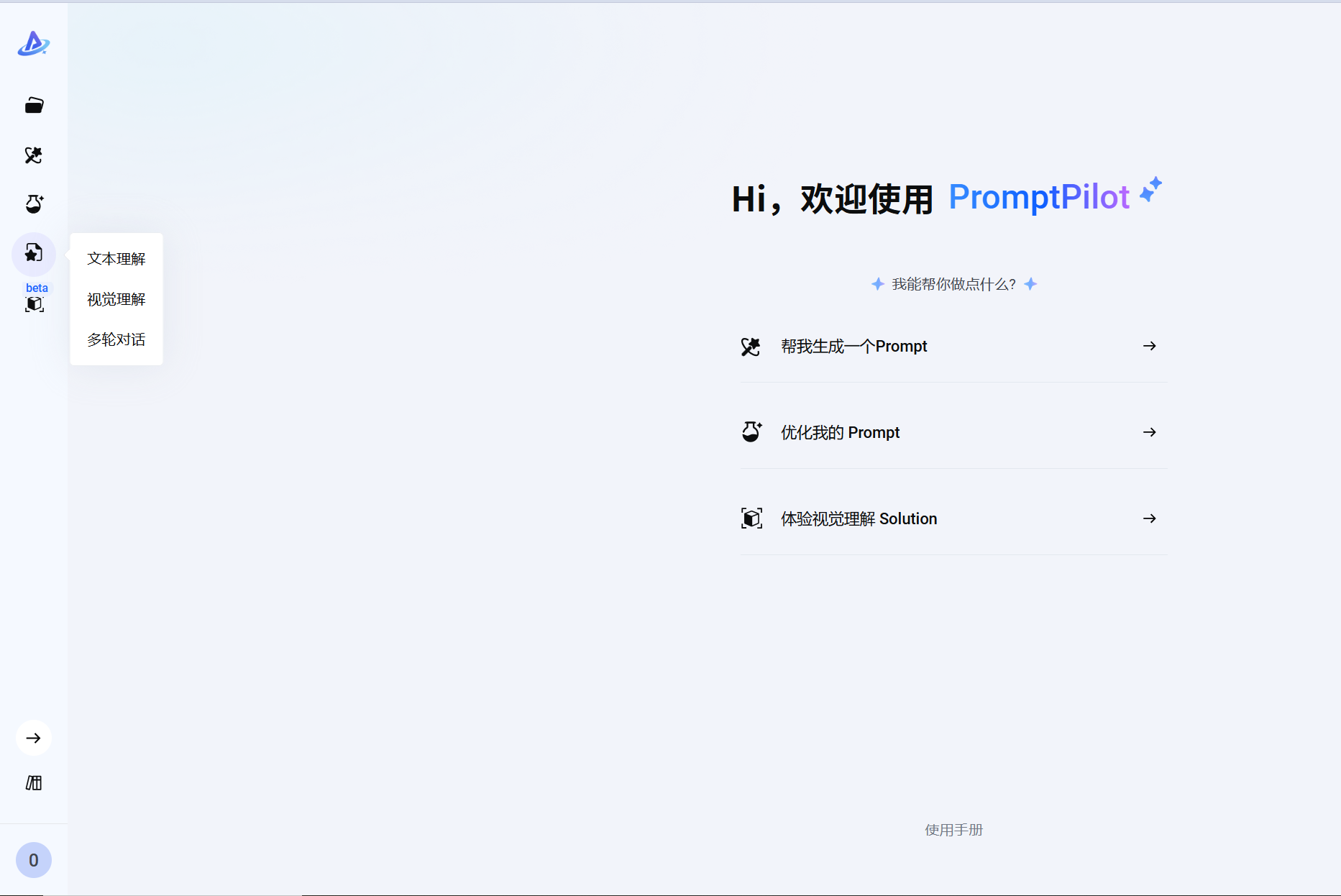Choose 视觉理解 from the popup menu

(x=116, y=299)
